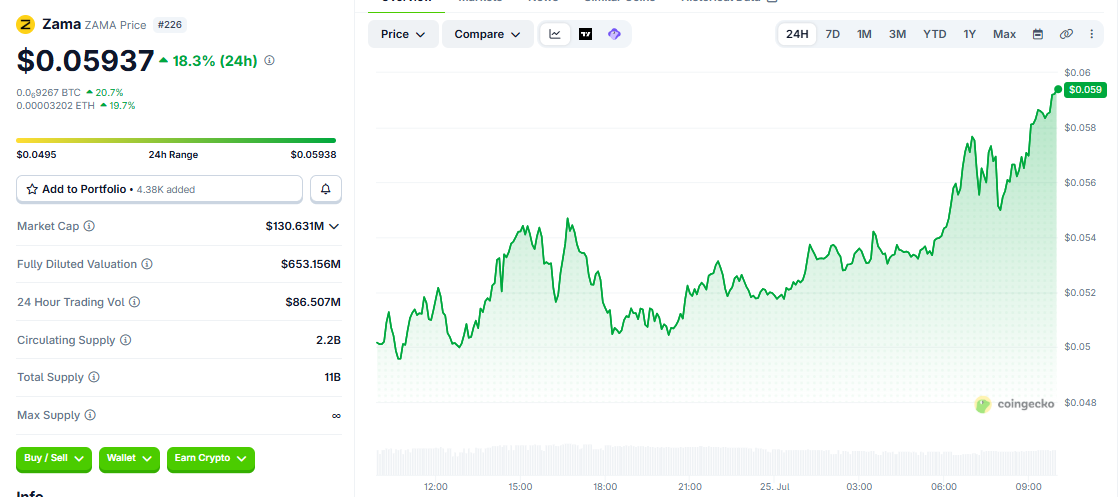Screen dimensions: 1119x497
Task: Click the Fully Diluted Valuation info icon
Action: tap(146, 264)
